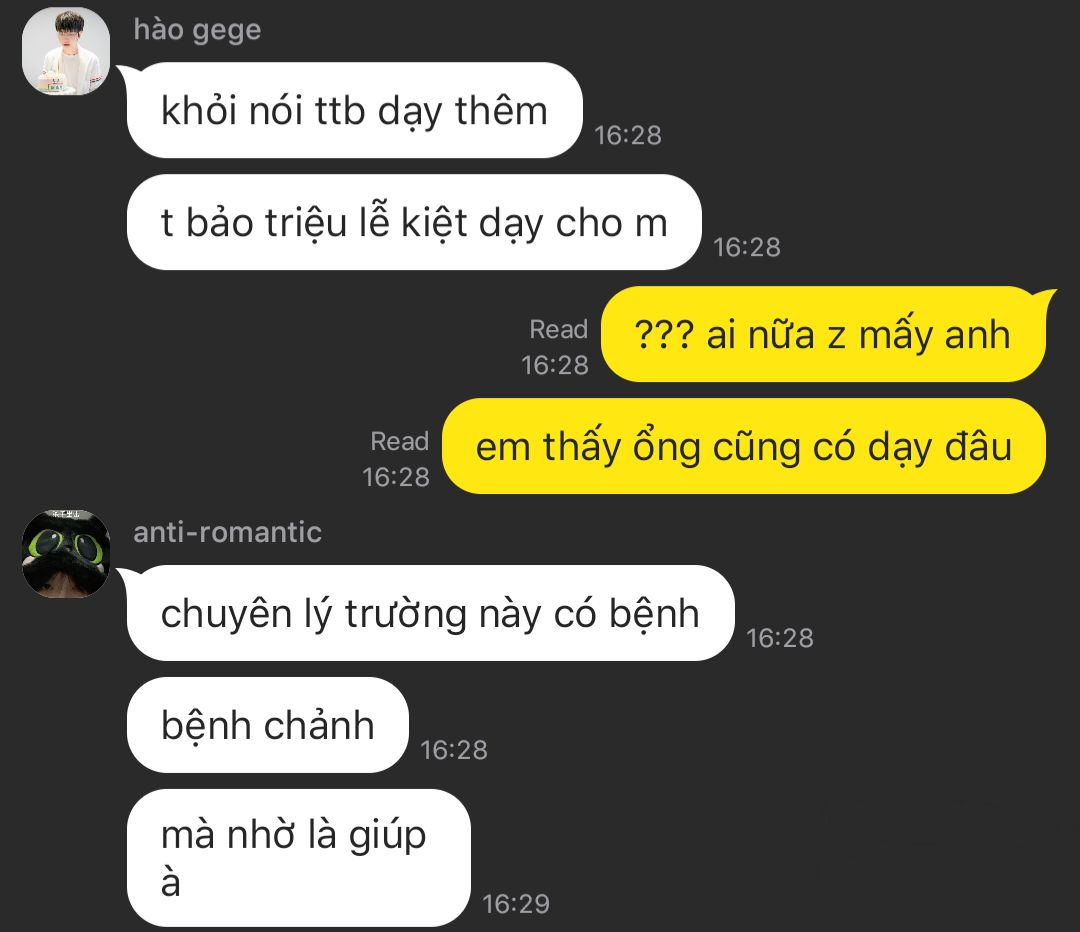Select the 'bệnh chảnh' message bubble
Image resolution: width=1080 pixels, height=932 pixels.
[x=268, y=725]
